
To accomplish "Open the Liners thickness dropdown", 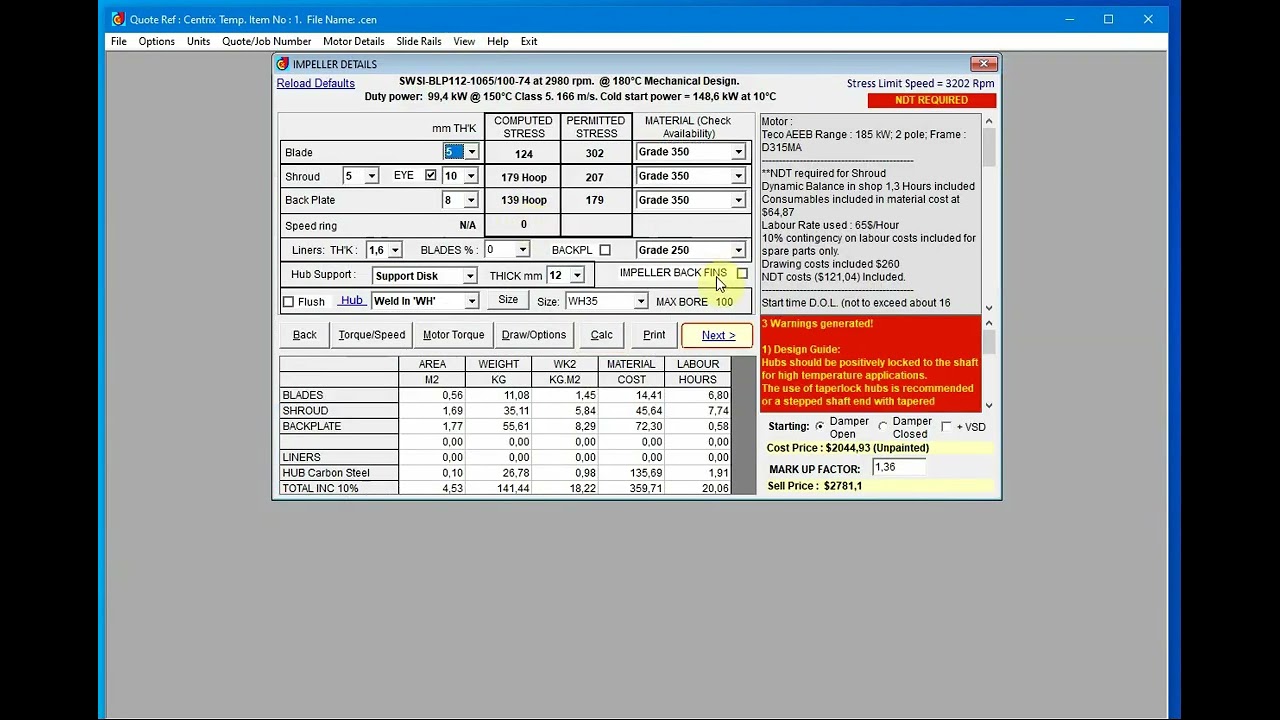I will 395,250.
